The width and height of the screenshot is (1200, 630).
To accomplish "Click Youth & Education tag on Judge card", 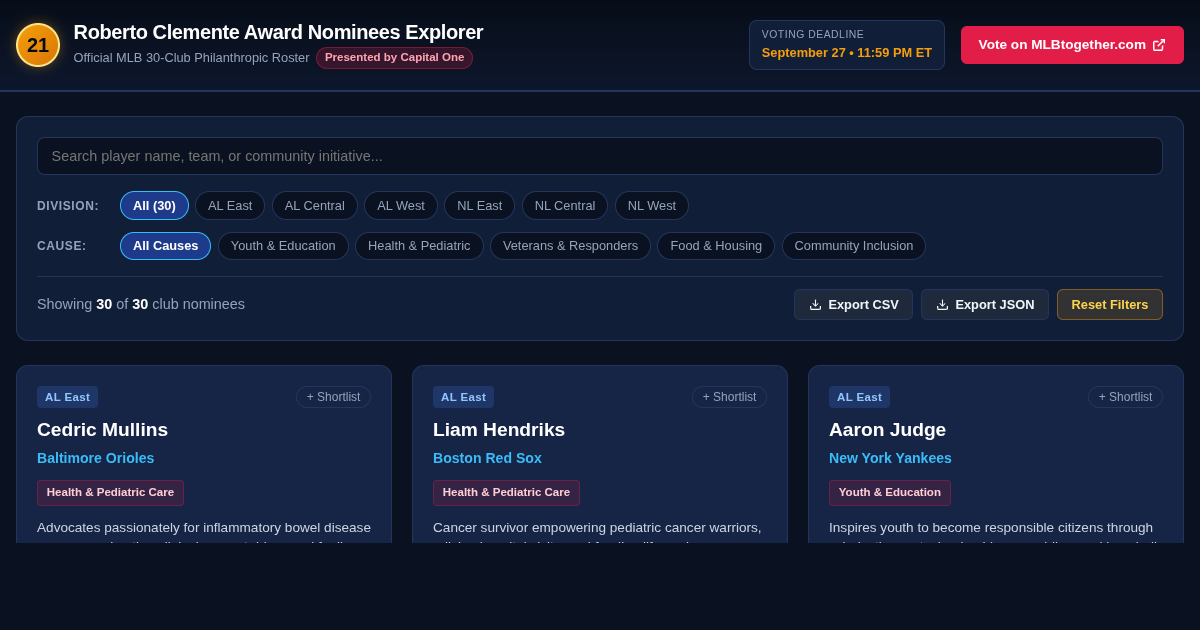I will click(890, 493).
